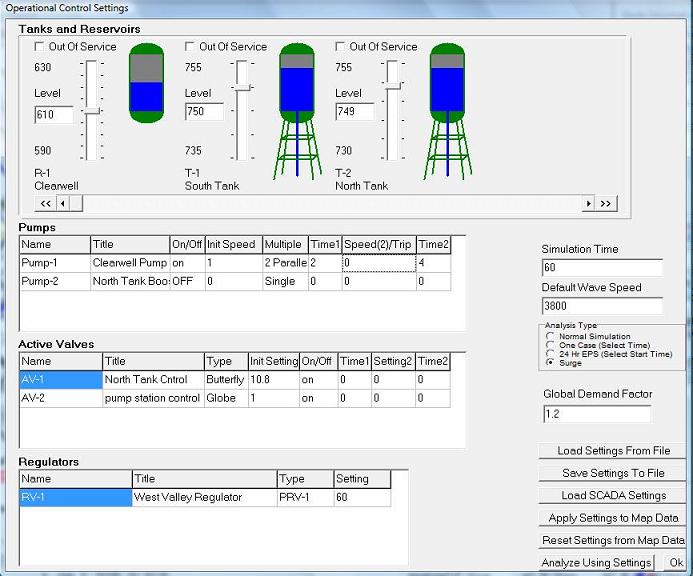Click Analyze Using Settings button
Image resolution: width=693 pixels, height=576 pixels.
[596, 563]
